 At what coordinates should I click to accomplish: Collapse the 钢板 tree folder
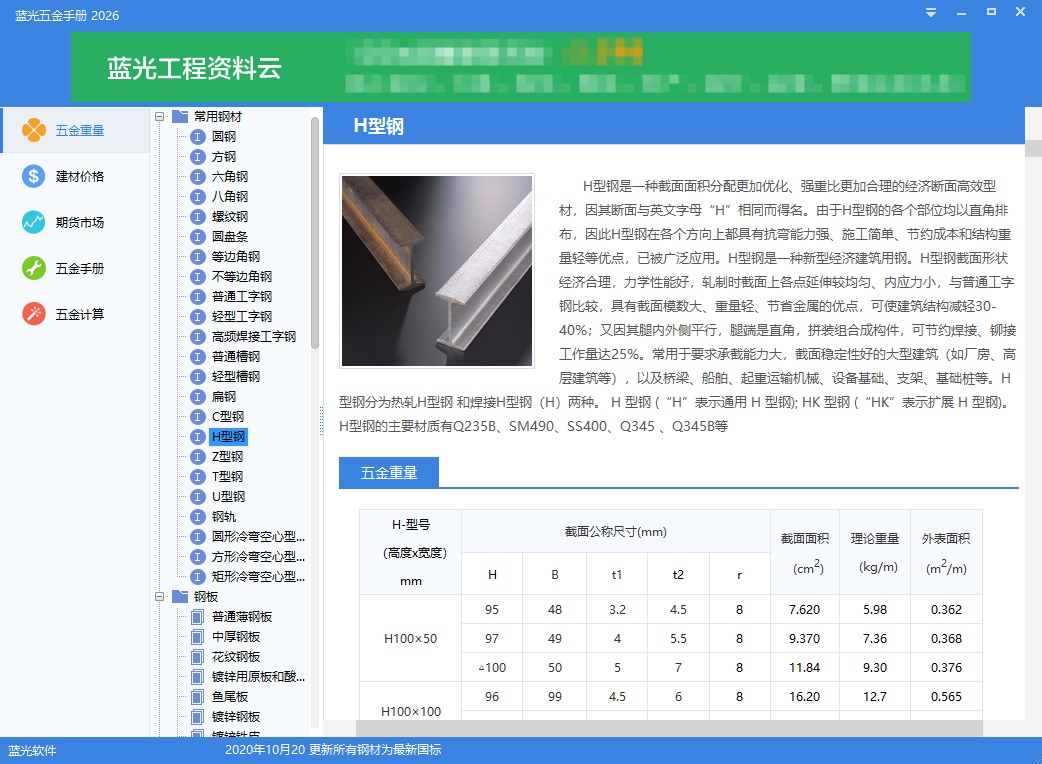click(160, 597)
